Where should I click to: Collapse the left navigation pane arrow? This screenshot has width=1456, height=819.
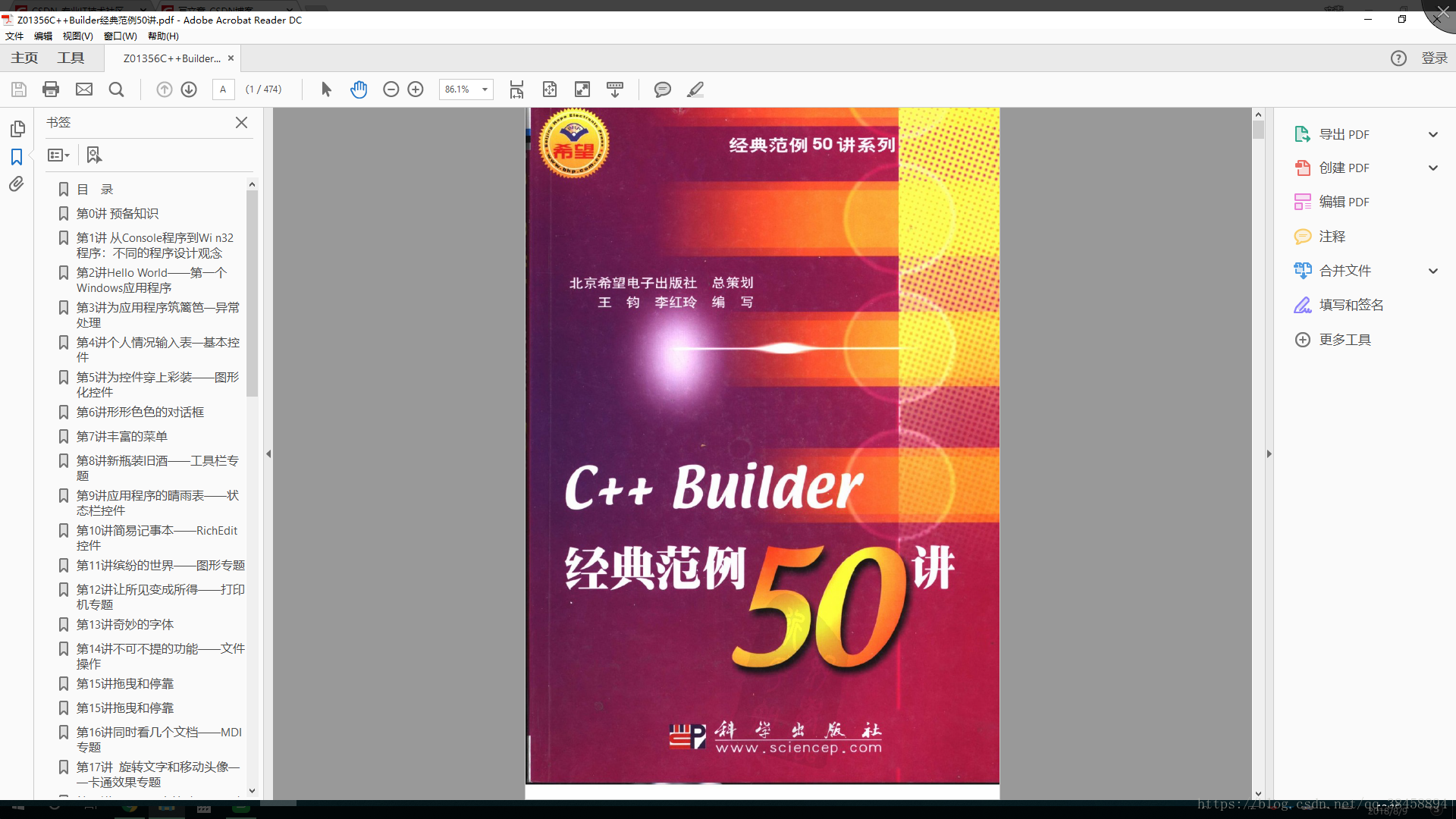pos(268,453)
